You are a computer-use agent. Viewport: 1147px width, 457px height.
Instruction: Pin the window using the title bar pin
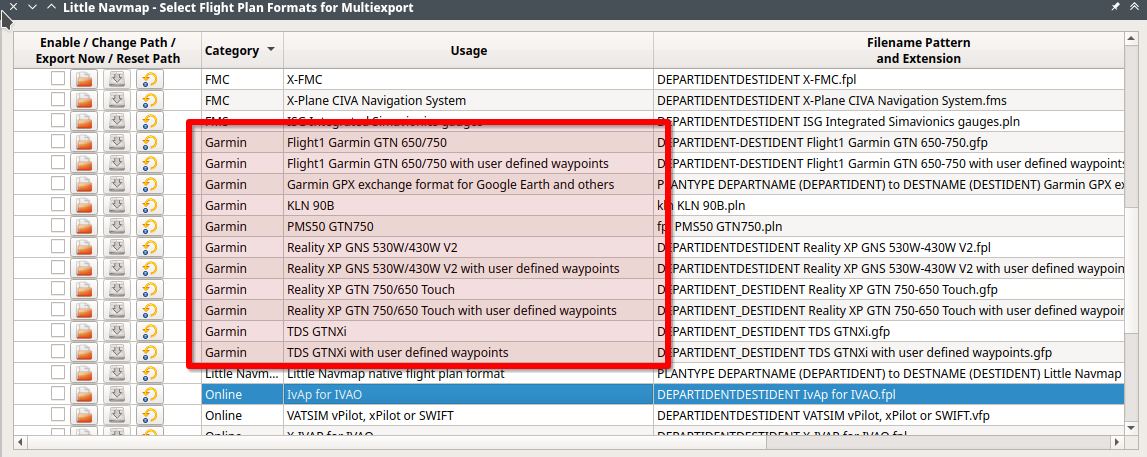pos(1115,7)
